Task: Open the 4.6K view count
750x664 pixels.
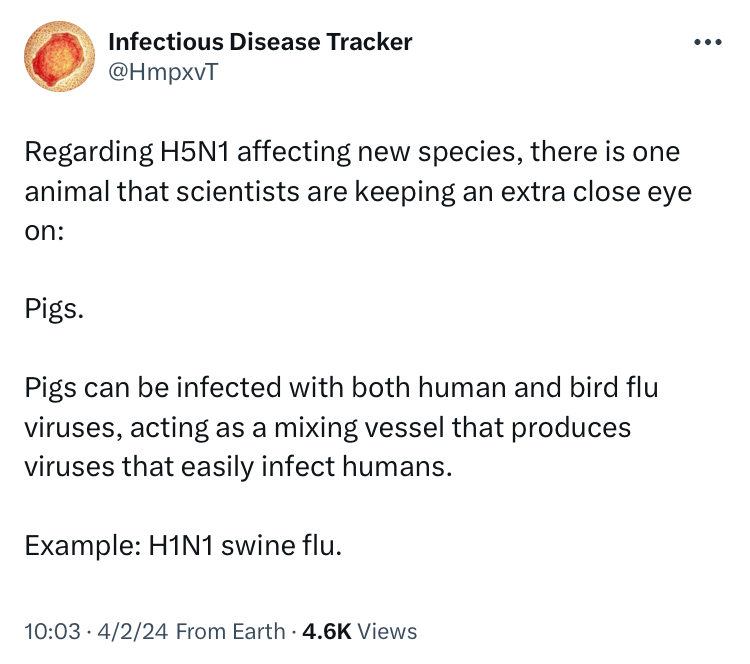Action: (x=327, y=631)
